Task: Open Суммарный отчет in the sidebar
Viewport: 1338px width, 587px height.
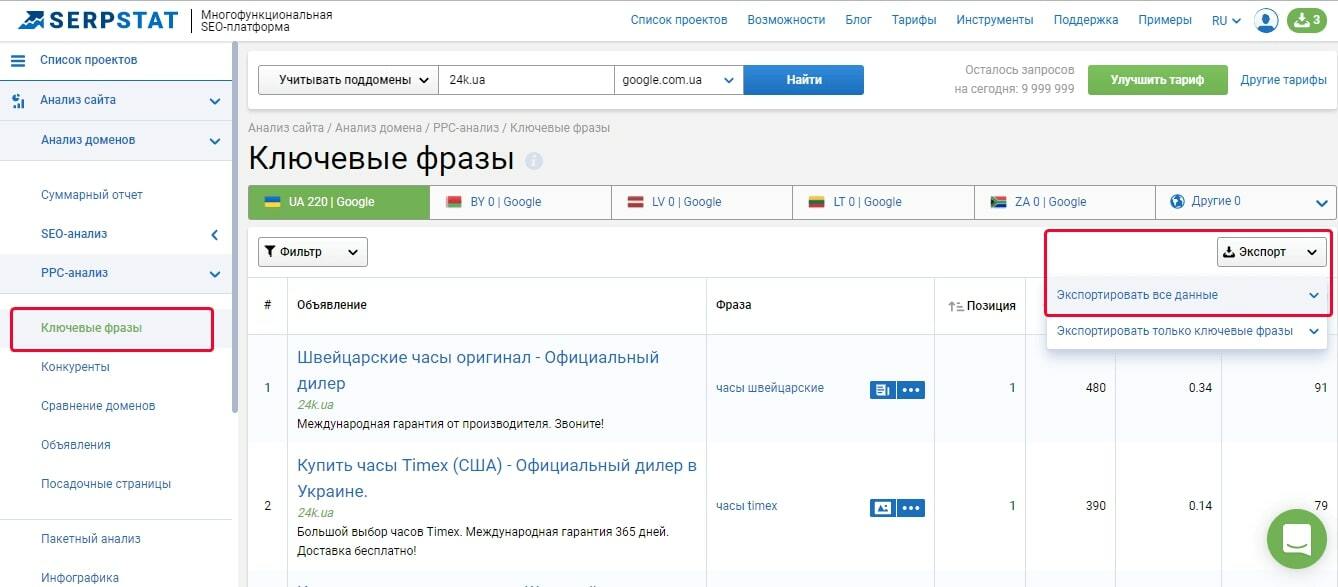Action: pos(92,195)
